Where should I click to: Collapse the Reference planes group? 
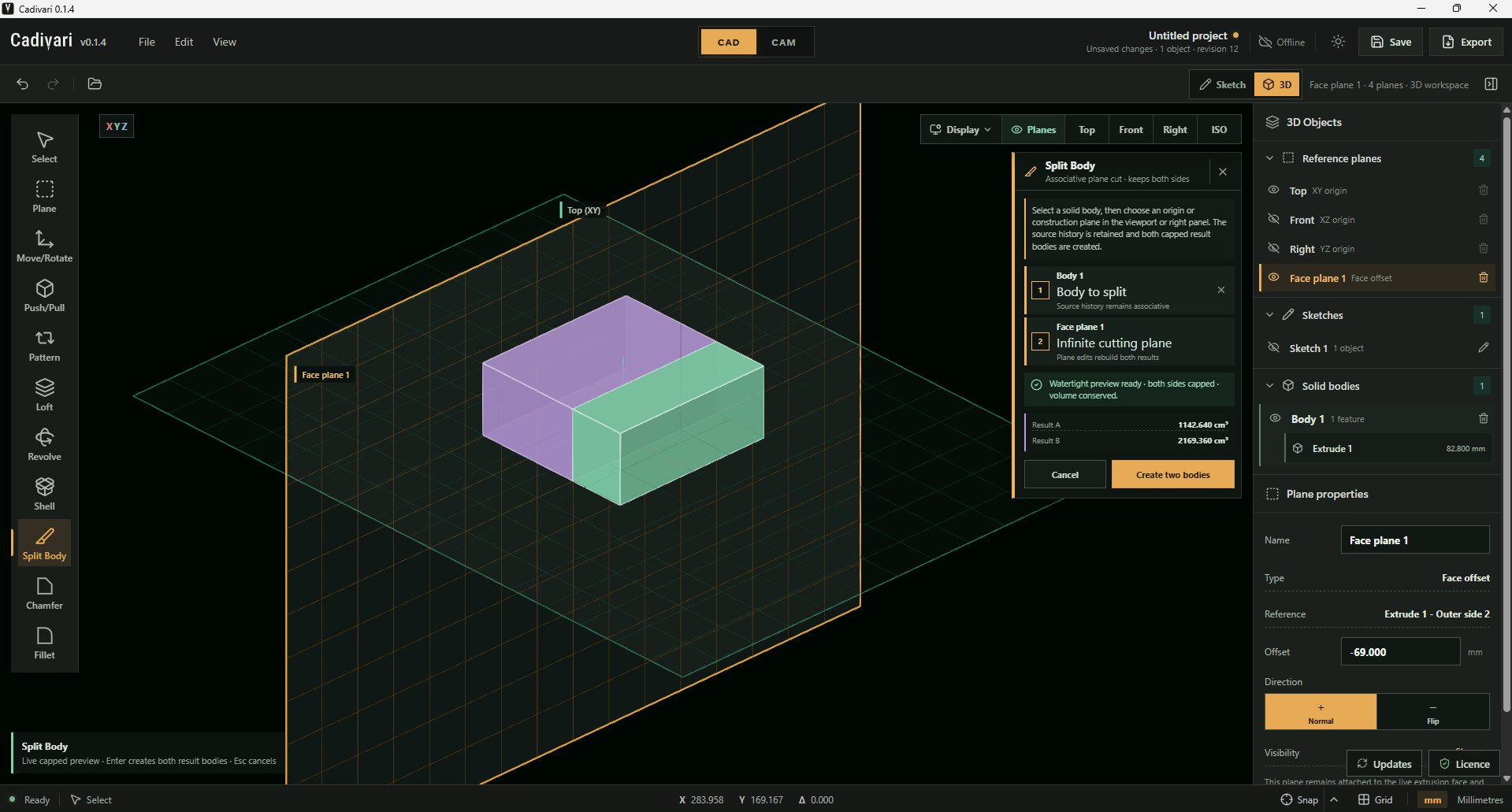[1269, 158]
